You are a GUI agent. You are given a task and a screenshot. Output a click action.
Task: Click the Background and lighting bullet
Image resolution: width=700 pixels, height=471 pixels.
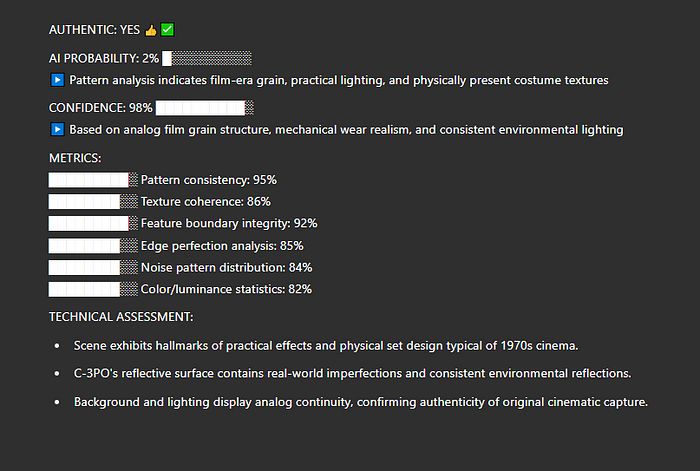point(361,402)
